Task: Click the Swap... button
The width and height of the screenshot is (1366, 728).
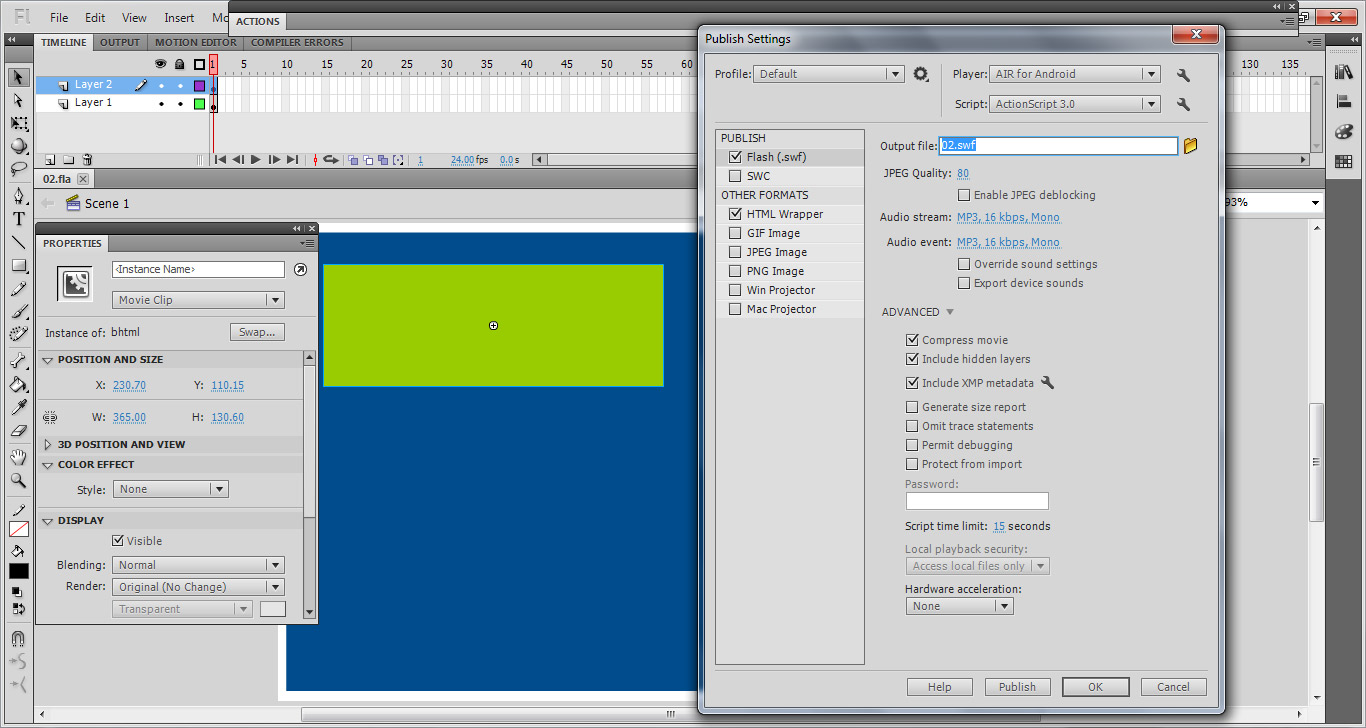Action: click(257, 332)
